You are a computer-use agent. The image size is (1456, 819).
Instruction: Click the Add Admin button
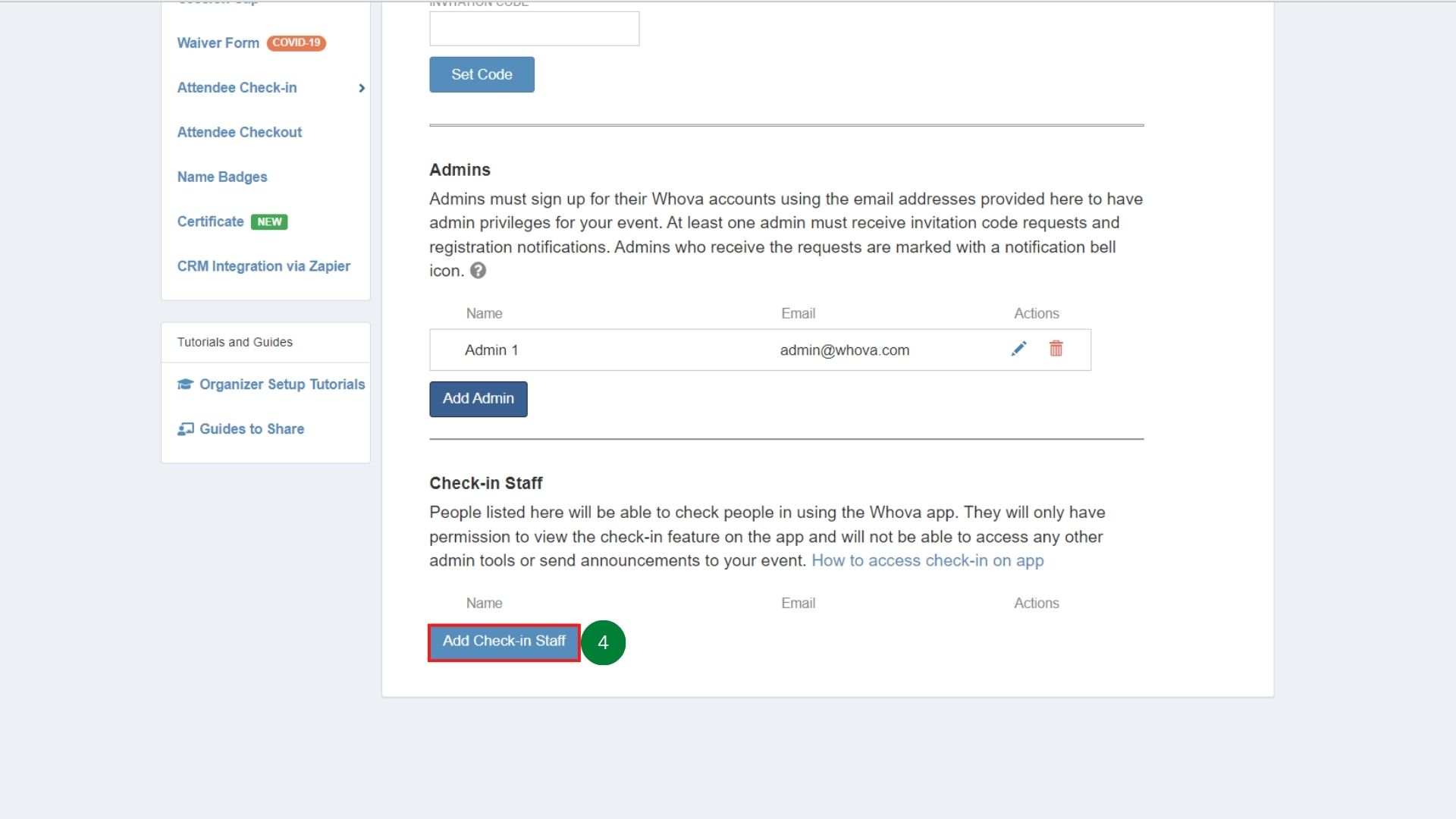coord(478,398)
